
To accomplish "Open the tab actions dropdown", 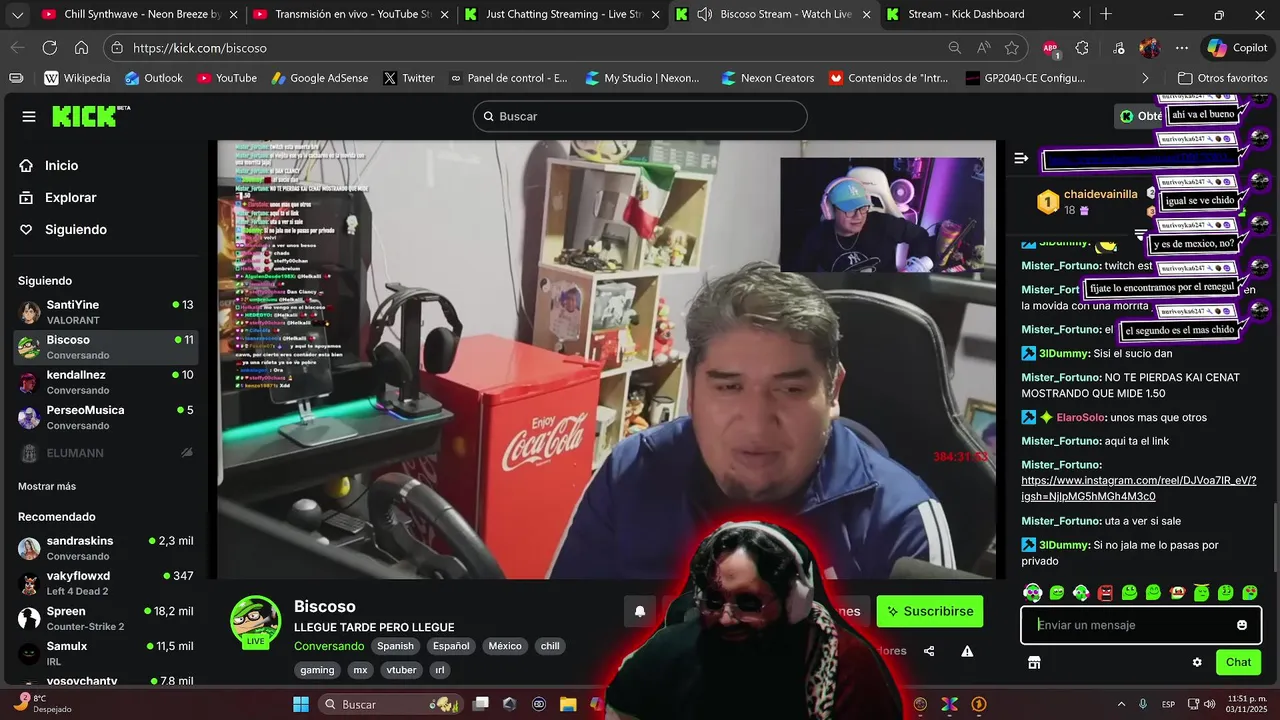I will (x=17, y=15).
